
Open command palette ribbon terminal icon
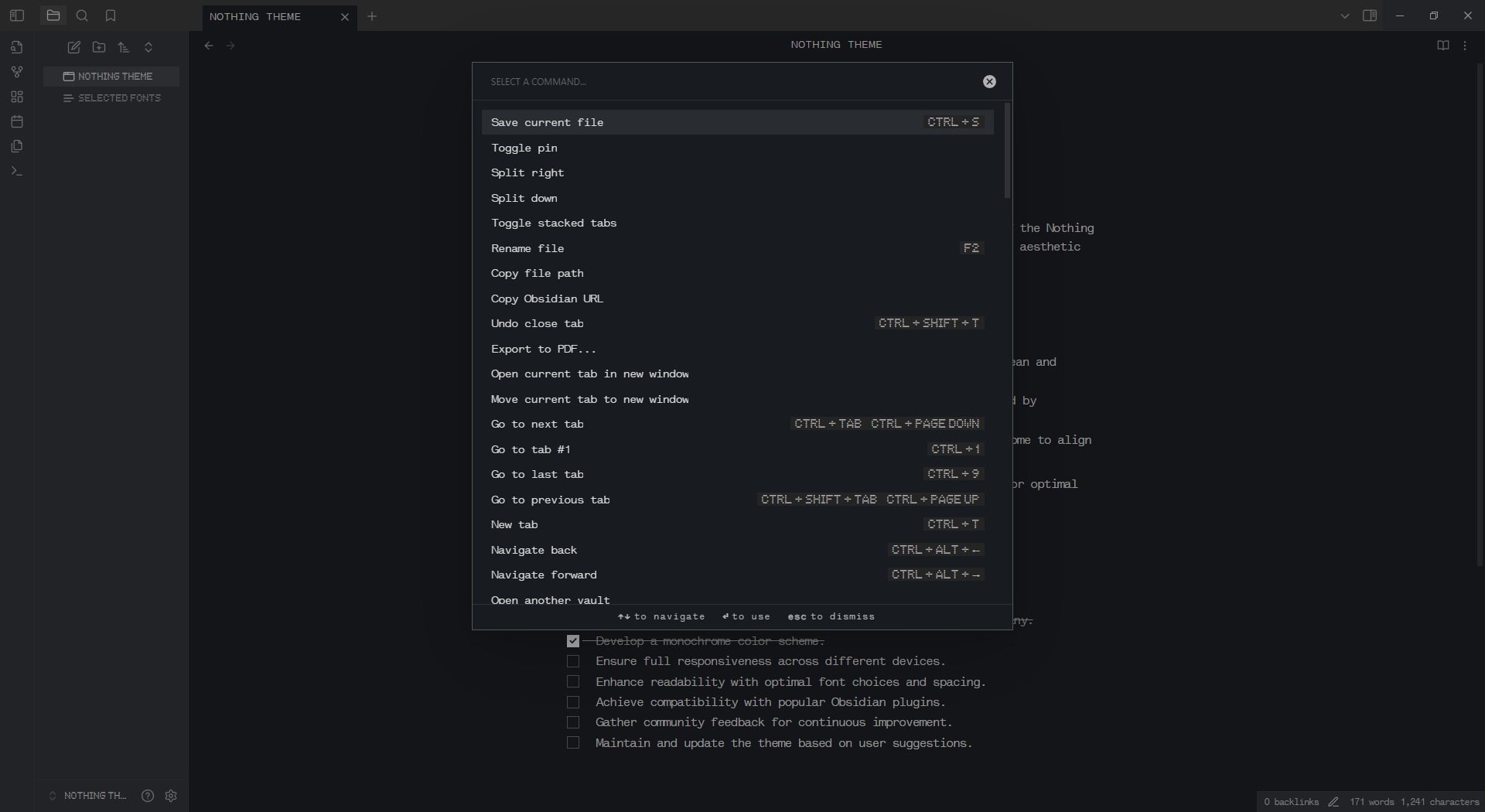[x=17, y=171]
